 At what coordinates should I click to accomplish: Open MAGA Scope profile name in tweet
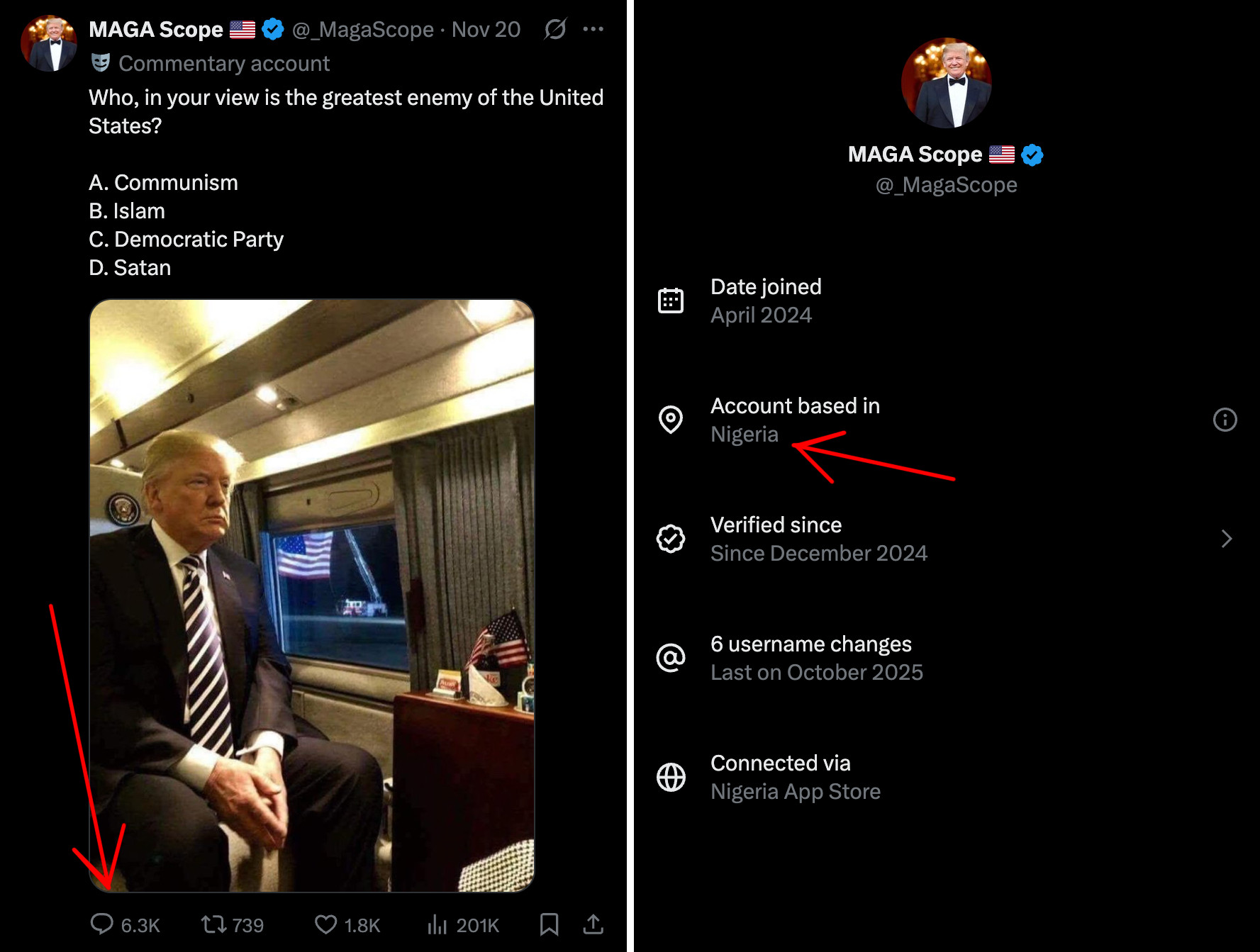[156, 30]
